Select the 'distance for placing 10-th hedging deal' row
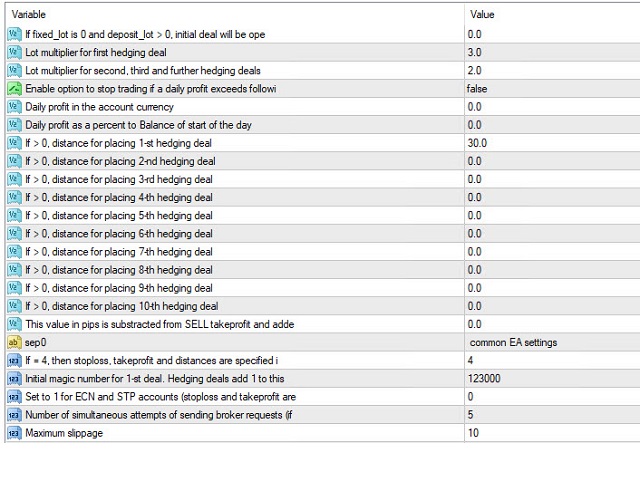The height and width of the screenshot is (480, 640). tap(121, 306)
